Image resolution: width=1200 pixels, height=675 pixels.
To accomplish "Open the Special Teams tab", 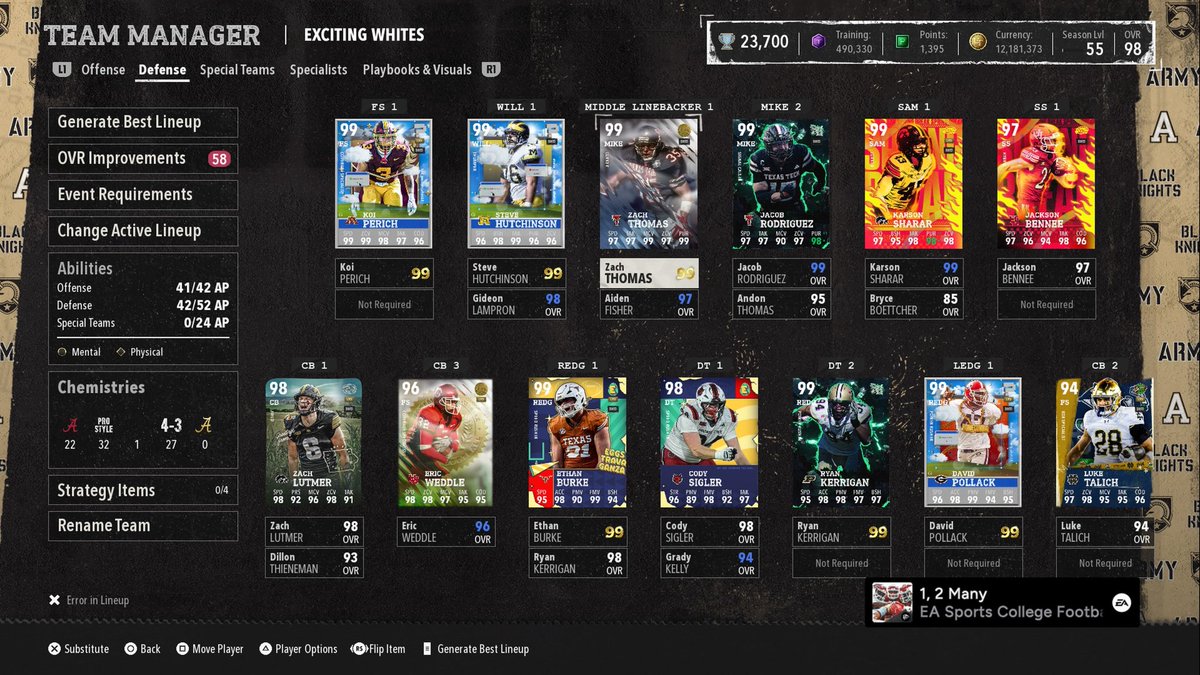I will click(237, 70).
